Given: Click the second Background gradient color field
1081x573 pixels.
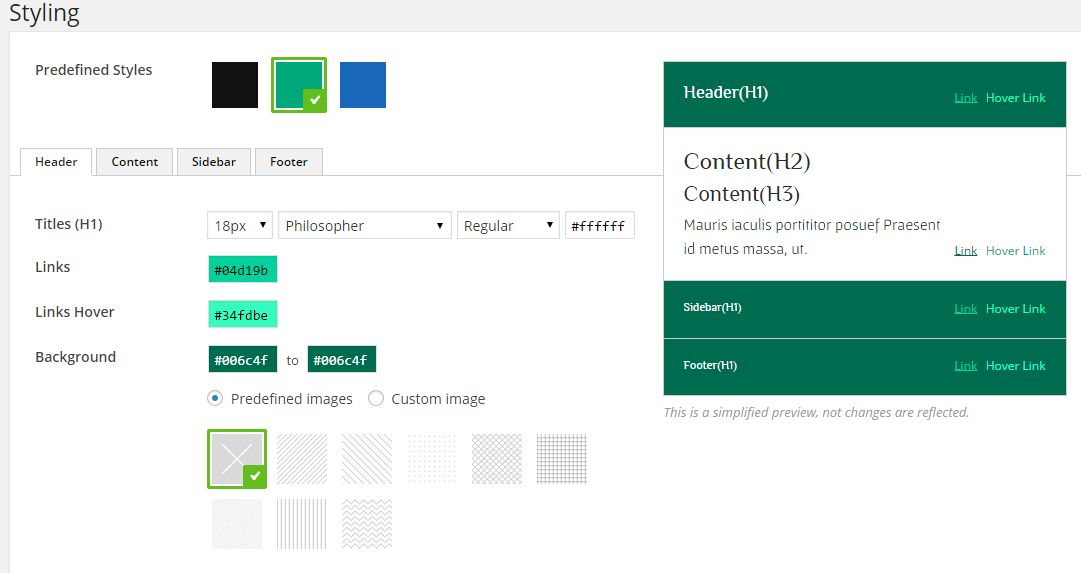Looking at the screenshot, I should [341, 359].
